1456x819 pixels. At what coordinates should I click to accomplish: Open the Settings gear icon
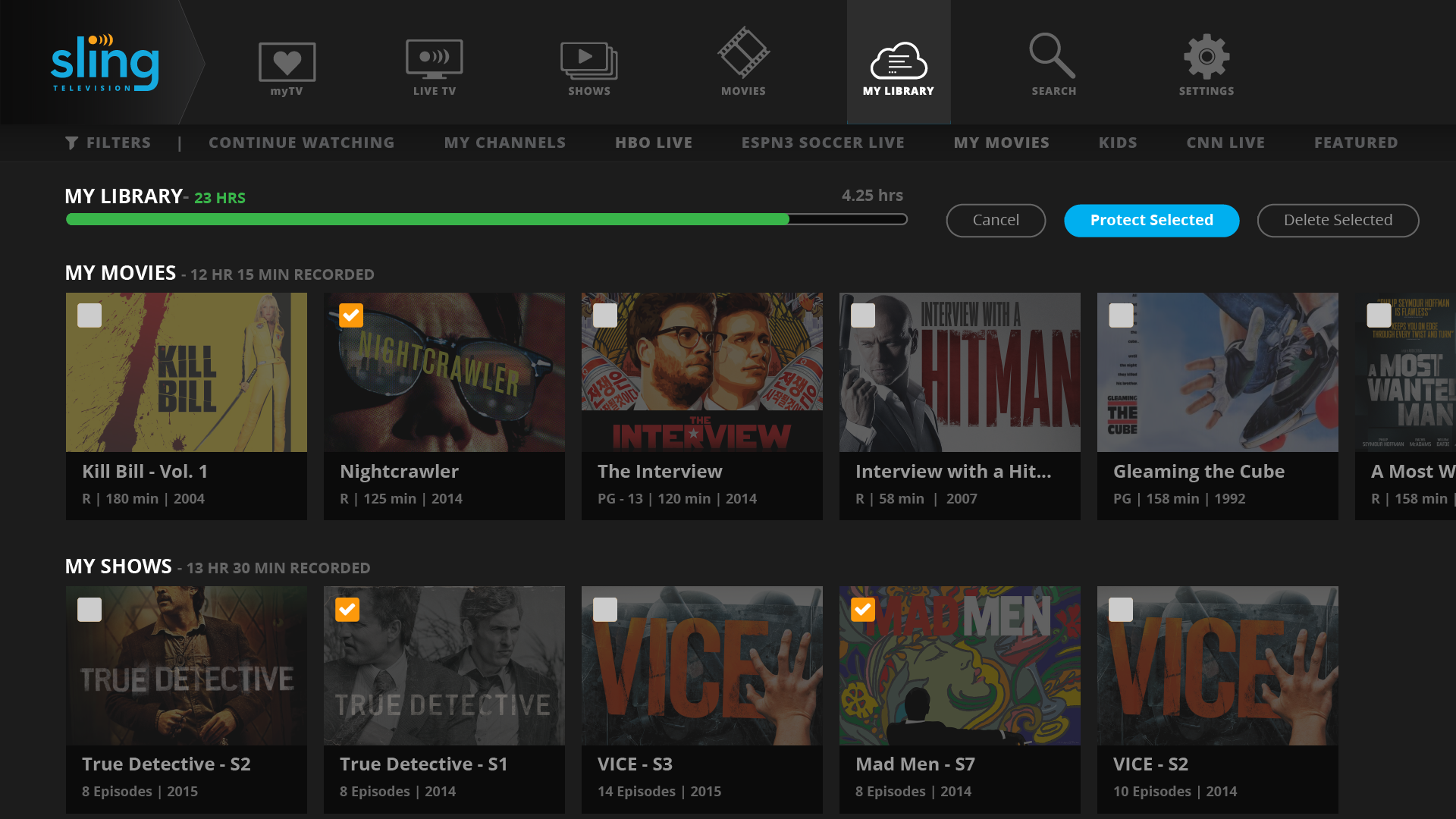1206,57
